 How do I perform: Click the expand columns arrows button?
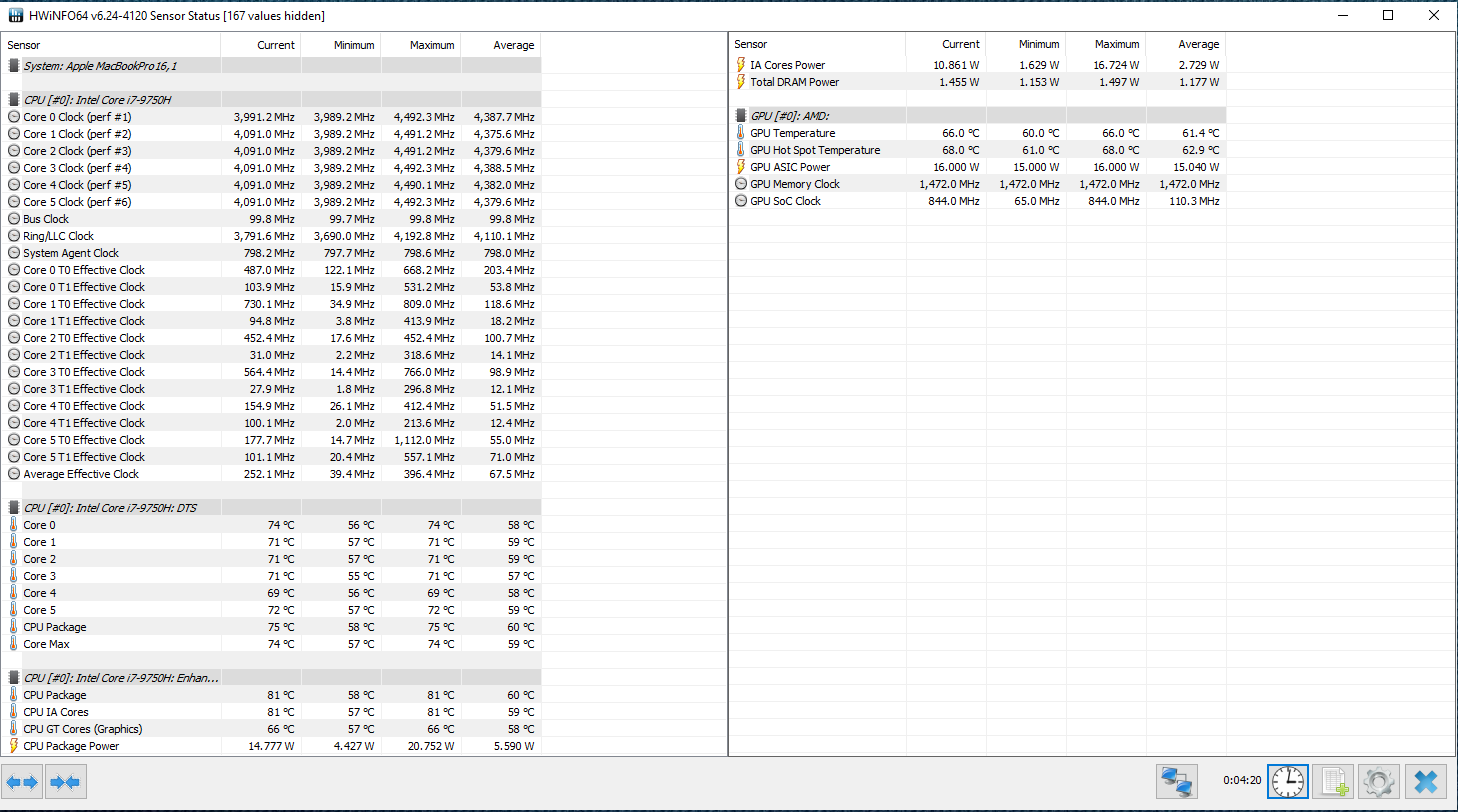[x=22, y=781]
